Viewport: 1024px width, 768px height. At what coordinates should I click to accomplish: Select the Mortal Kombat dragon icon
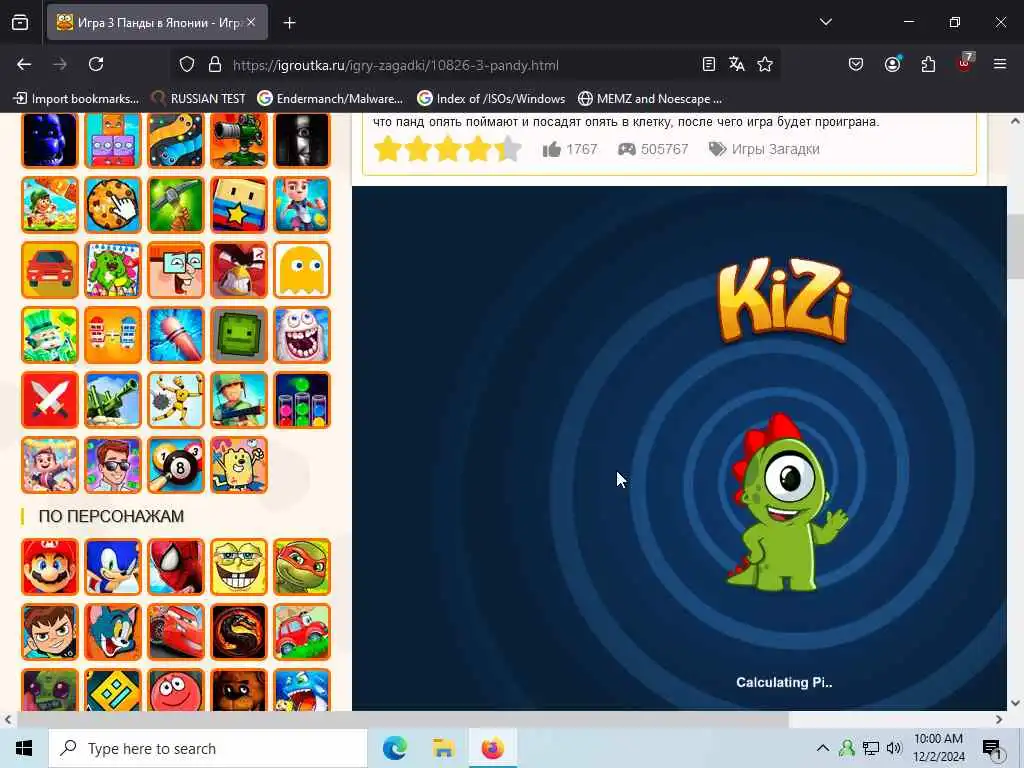coord(239,632)
